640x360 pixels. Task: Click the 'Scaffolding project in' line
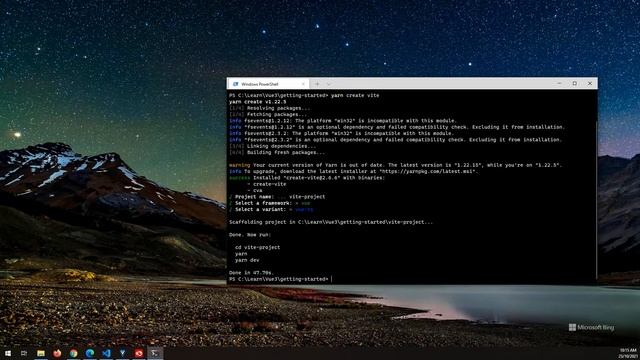(x=331, y=222)
